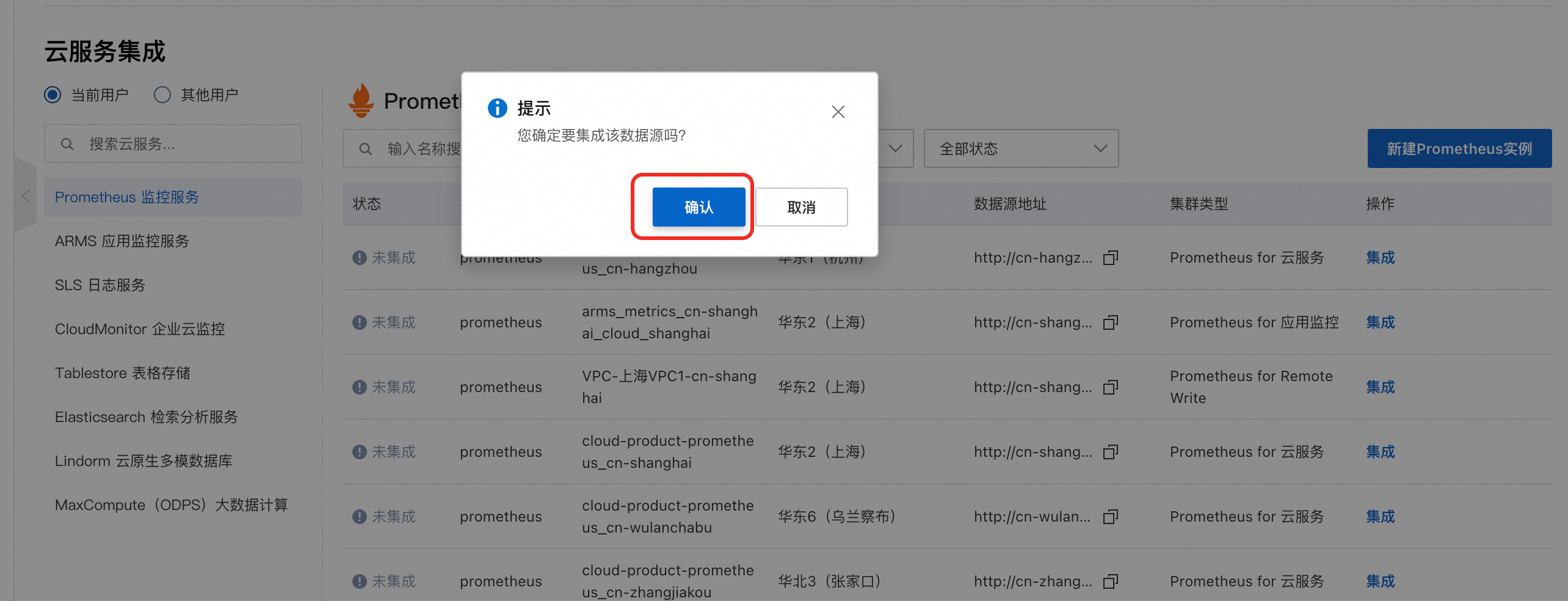This screenshot has width=1568, height=601.
Task: Click the 云服务集成 page title
Action: 105,51
